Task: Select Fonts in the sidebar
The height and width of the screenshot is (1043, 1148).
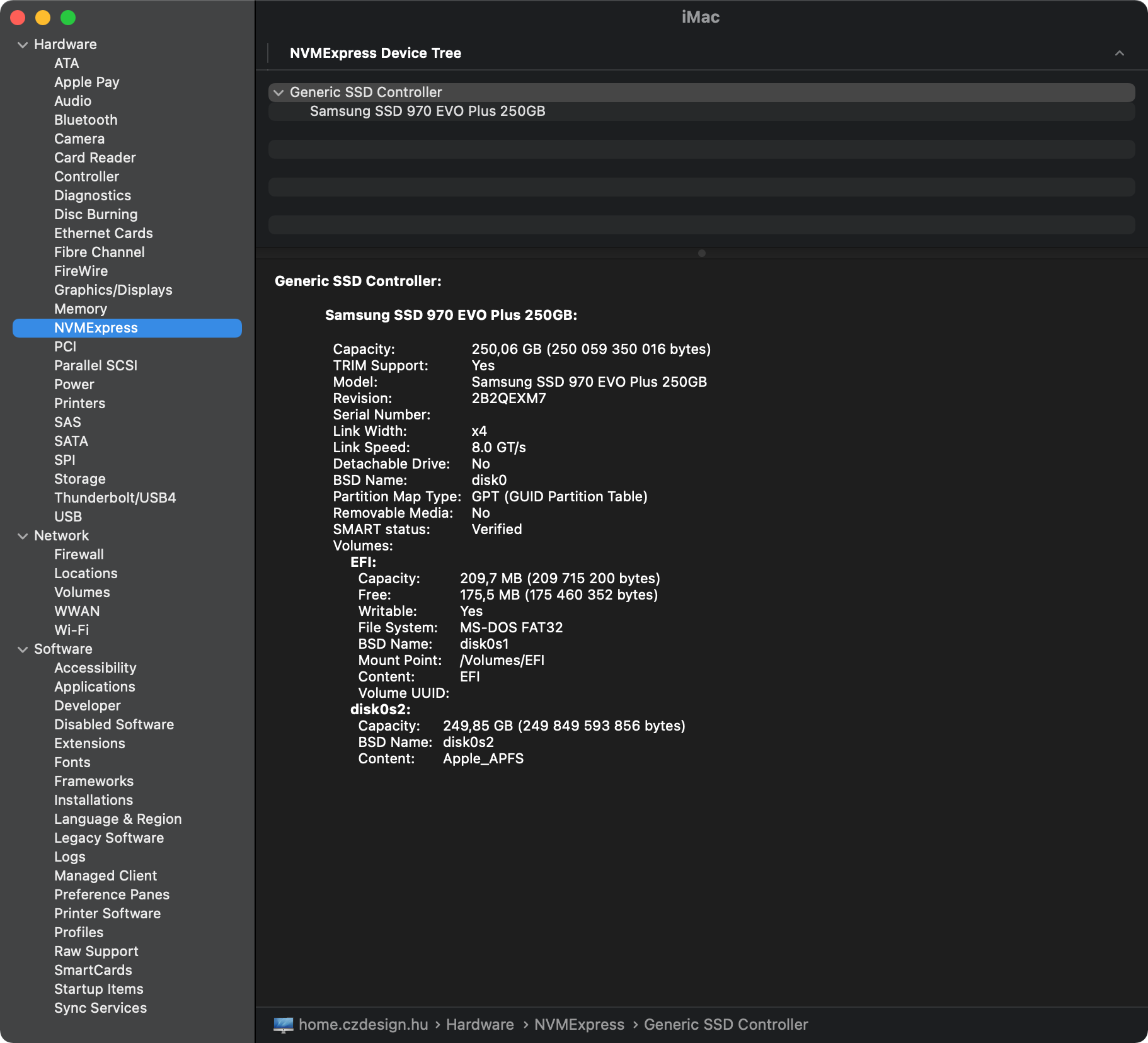Action: point(72,763)
